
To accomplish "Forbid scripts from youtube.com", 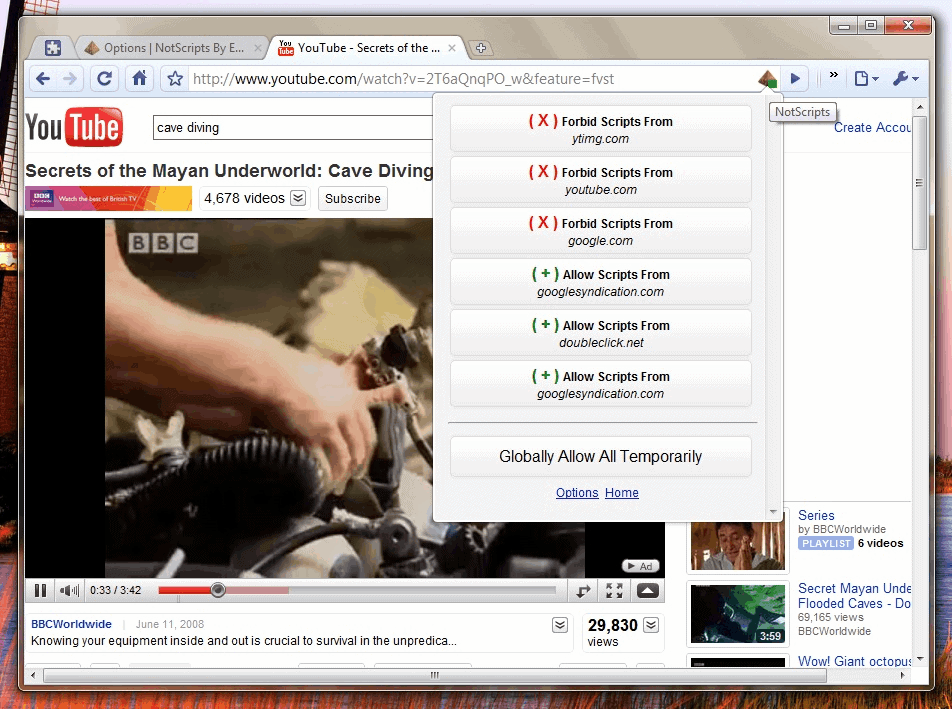I will tap(600, 180).
